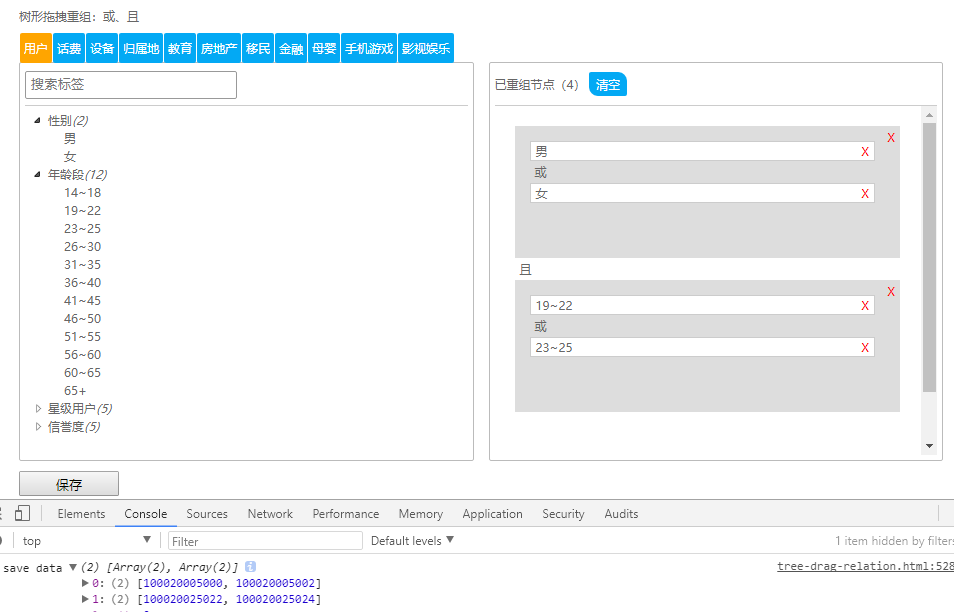Click the scrollbar up arrow
Image resolution: width=954 pixels, height=612 pixels.
coord(929,114)
